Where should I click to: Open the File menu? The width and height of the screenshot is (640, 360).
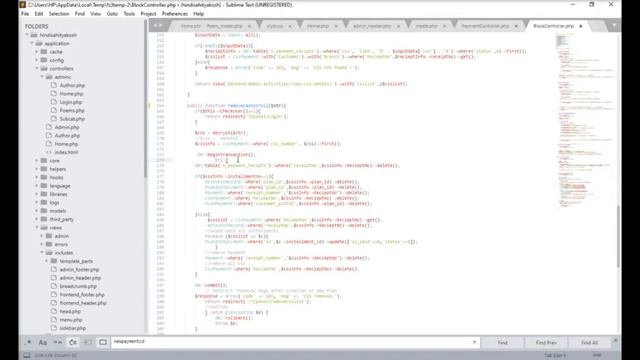25,14
